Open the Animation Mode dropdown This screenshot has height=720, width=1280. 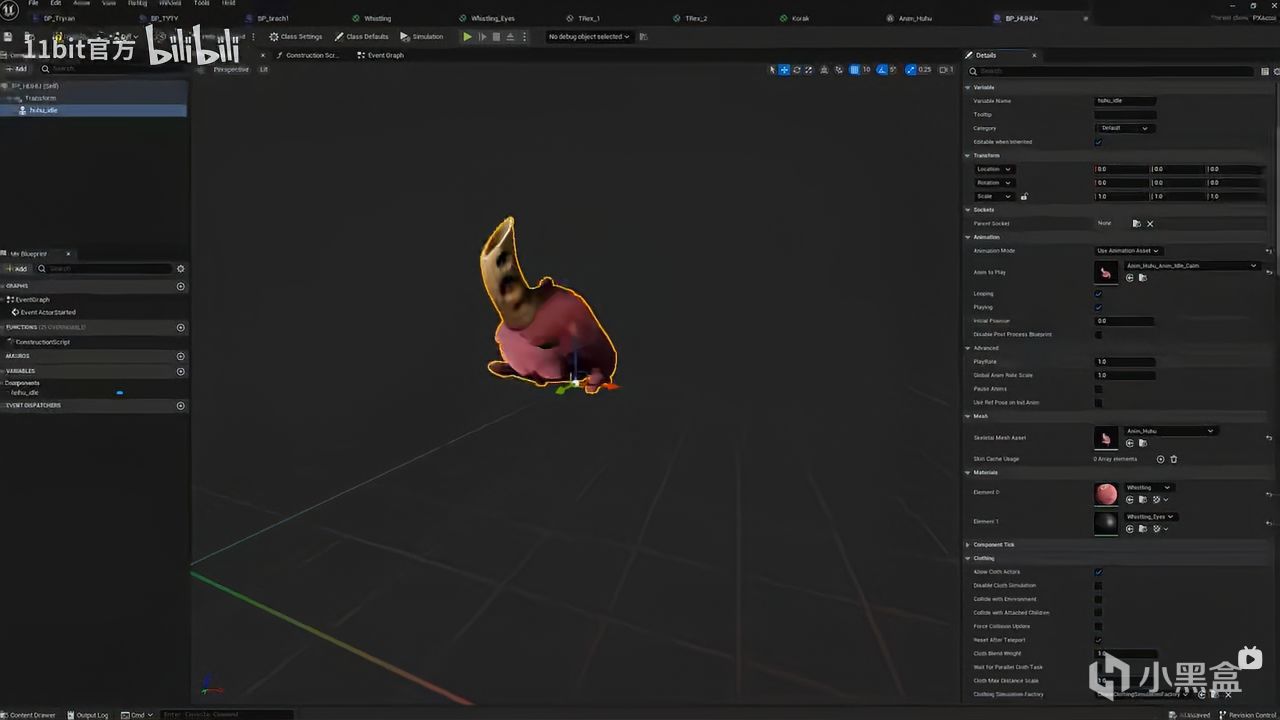click(x=1128, y=251)
